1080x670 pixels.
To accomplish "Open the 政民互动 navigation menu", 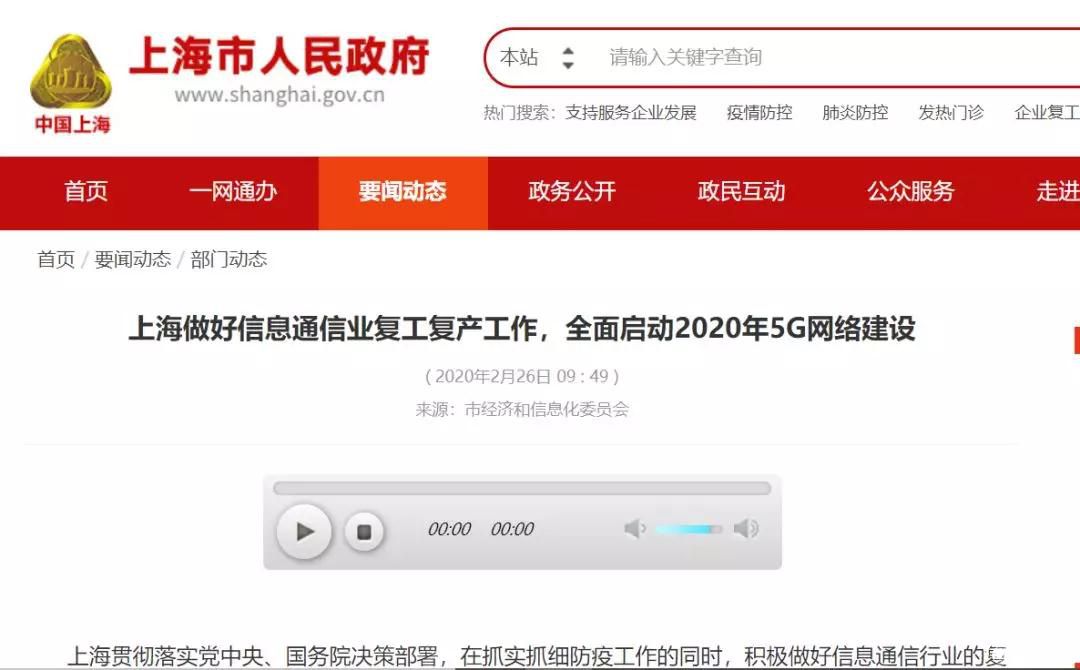I will (741, 192).
